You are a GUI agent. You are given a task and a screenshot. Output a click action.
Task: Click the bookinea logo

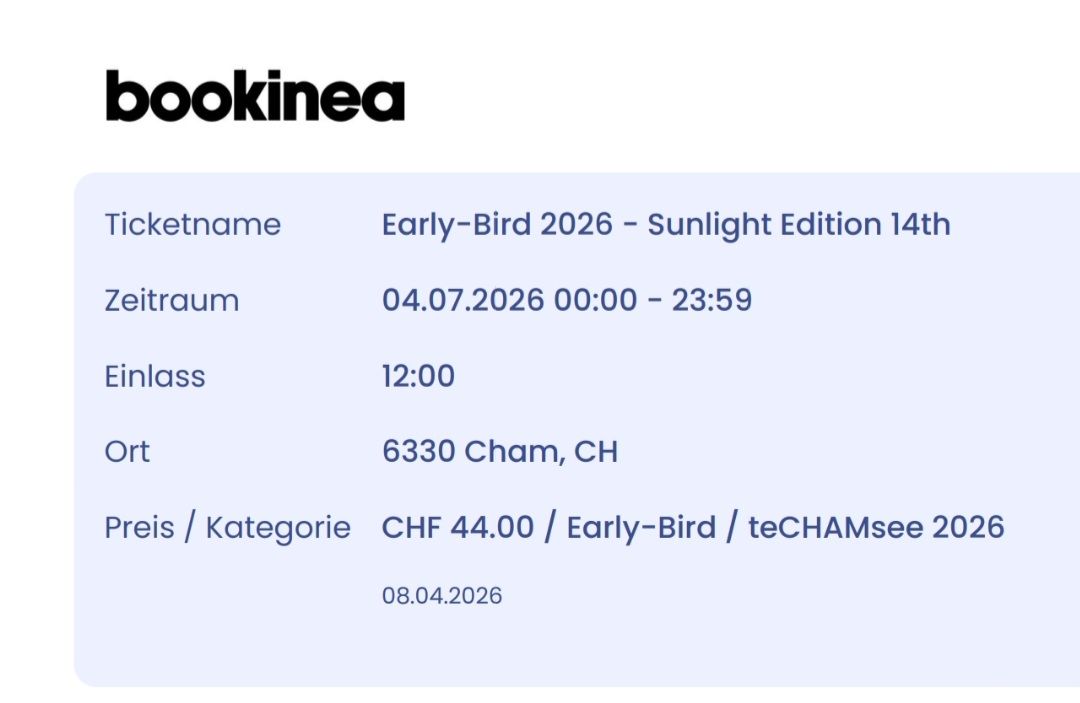(255, 96)
